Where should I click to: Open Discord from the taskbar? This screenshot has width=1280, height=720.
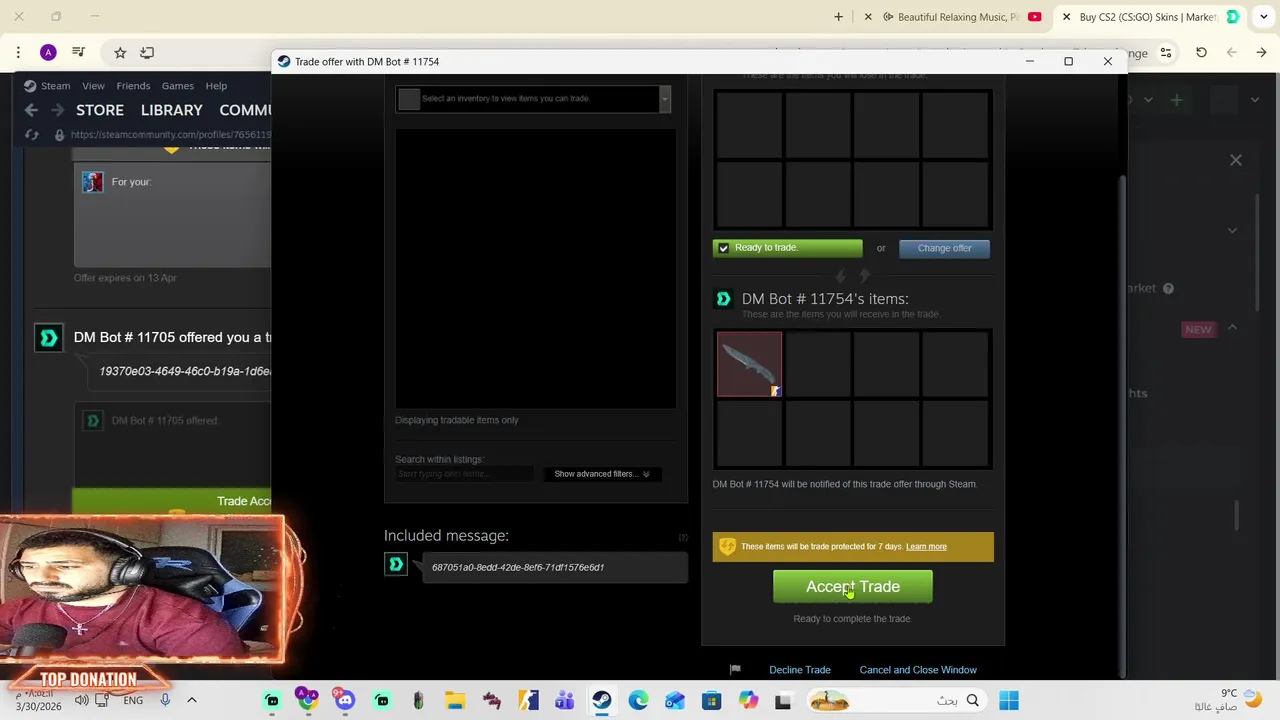pos(345,700)
